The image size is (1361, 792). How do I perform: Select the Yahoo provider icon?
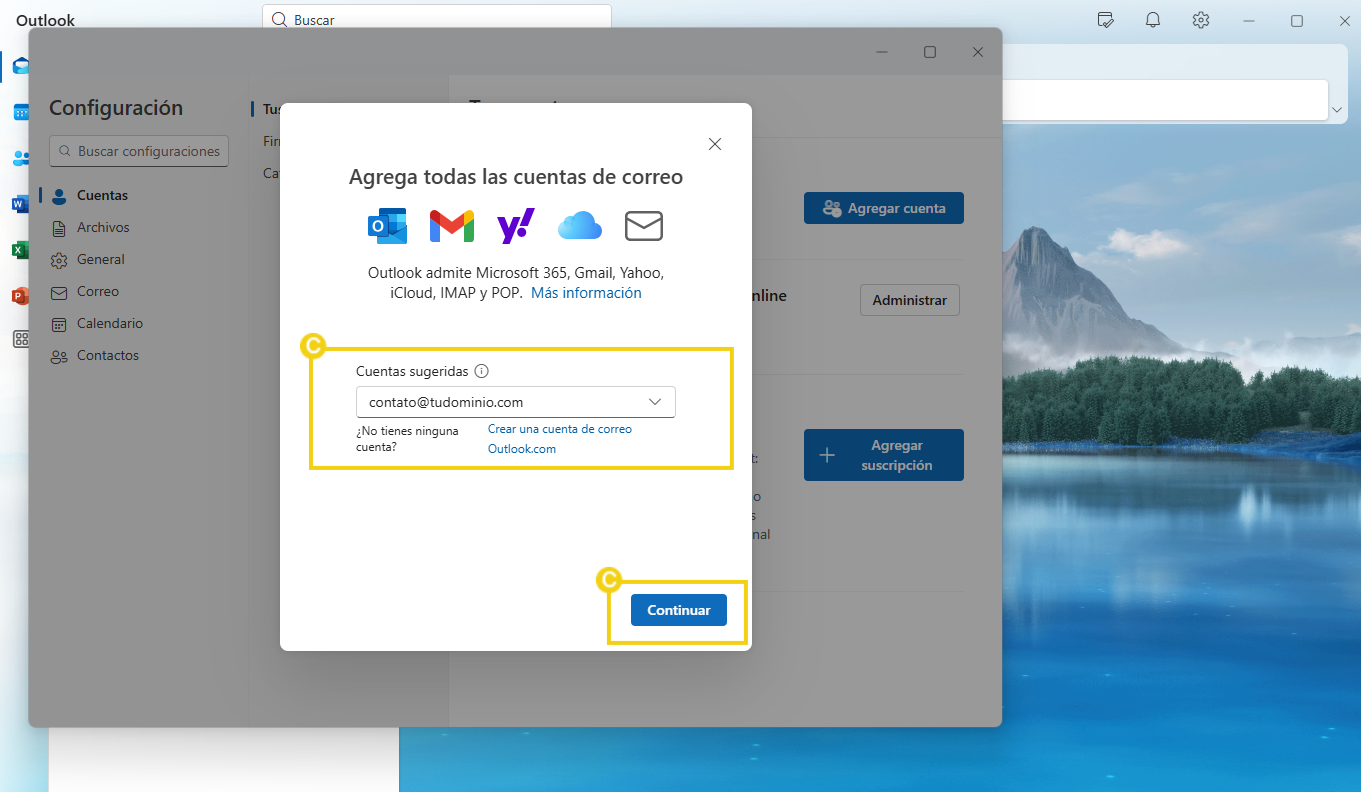[x=515, y=225]
